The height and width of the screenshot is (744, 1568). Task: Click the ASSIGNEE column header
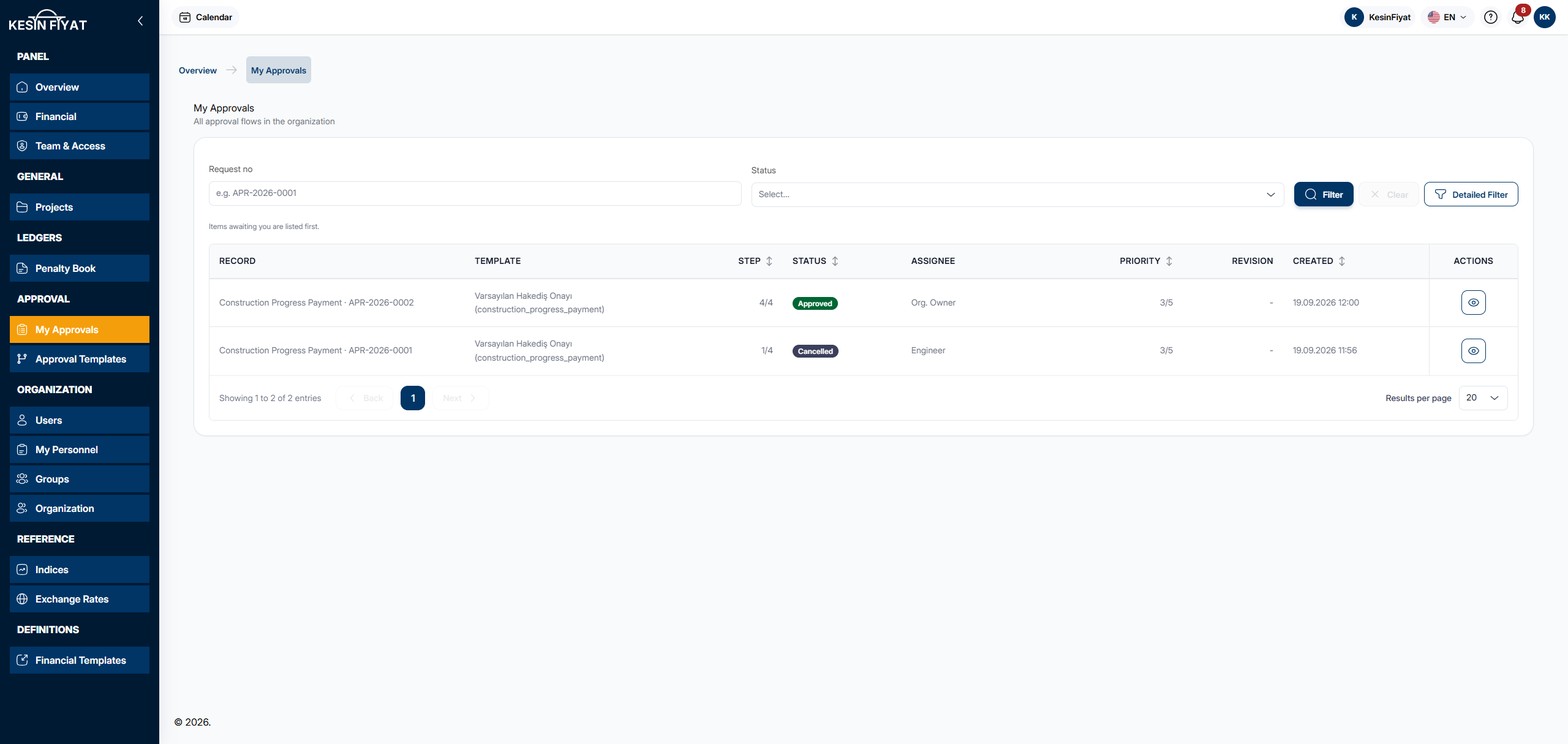click(933, 261)
